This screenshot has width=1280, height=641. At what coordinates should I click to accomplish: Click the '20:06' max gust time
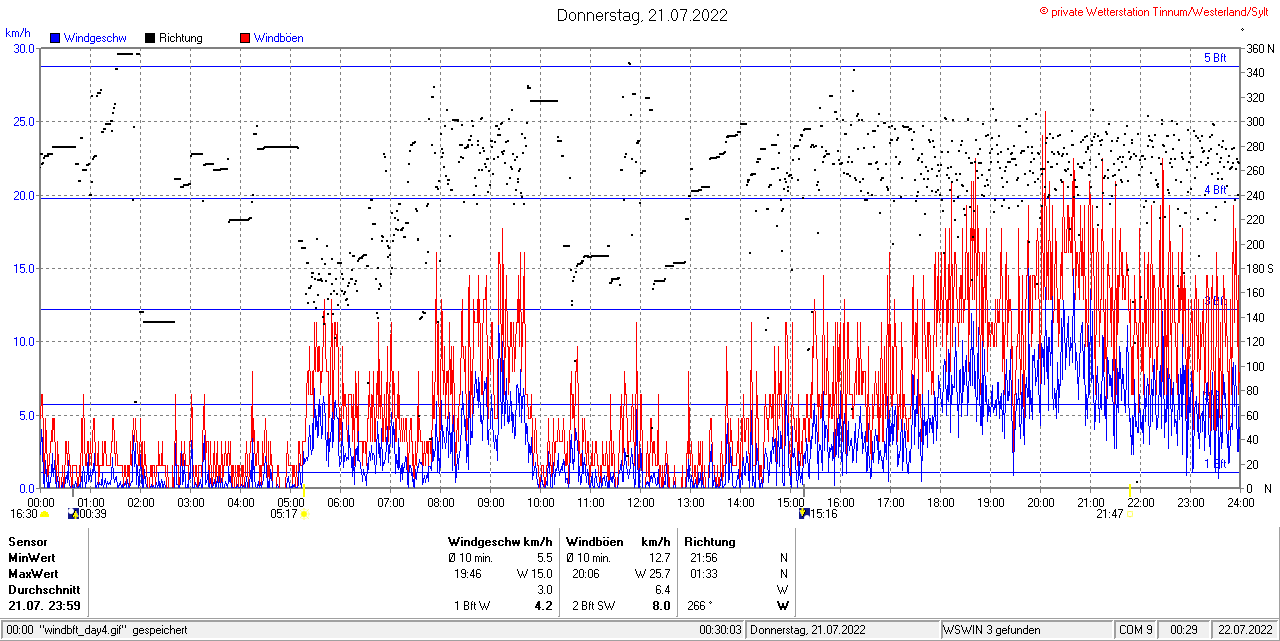[x=586, y=574]
